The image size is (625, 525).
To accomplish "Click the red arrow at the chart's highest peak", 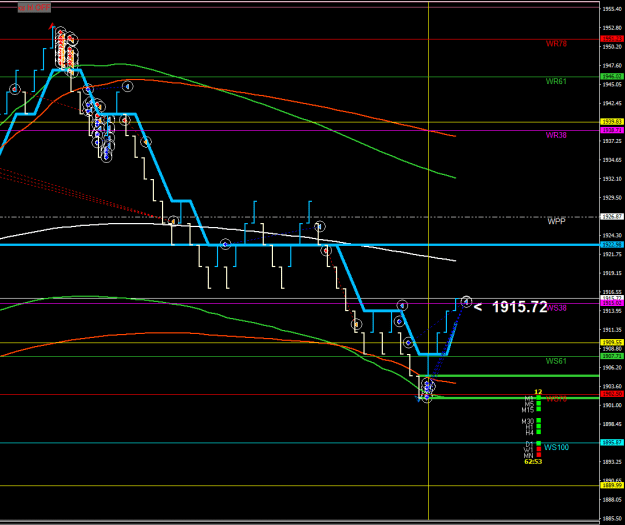I will (x=51, y=26).
